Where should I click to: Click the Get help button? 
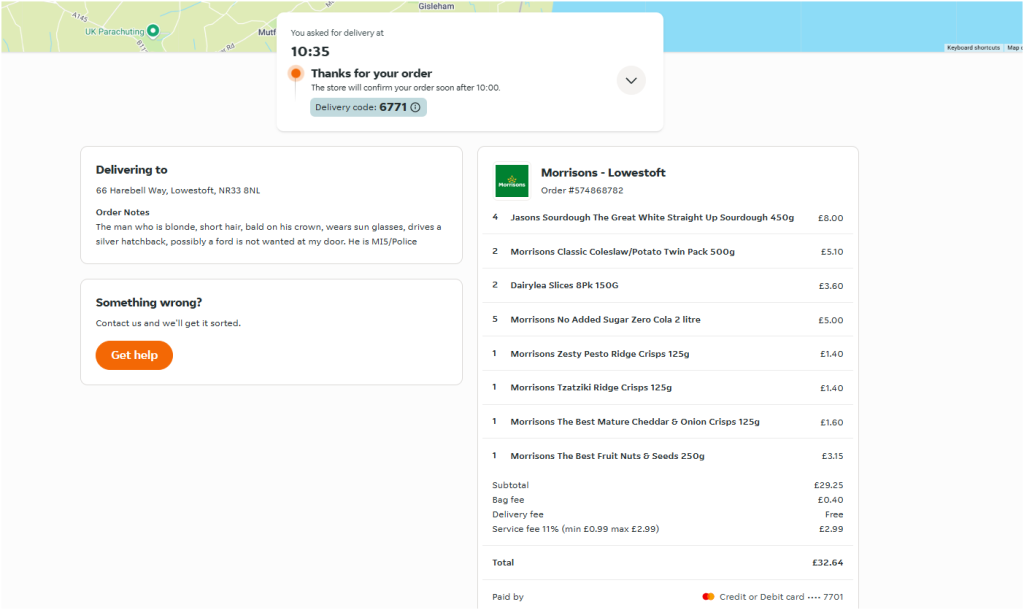(134, 355)
